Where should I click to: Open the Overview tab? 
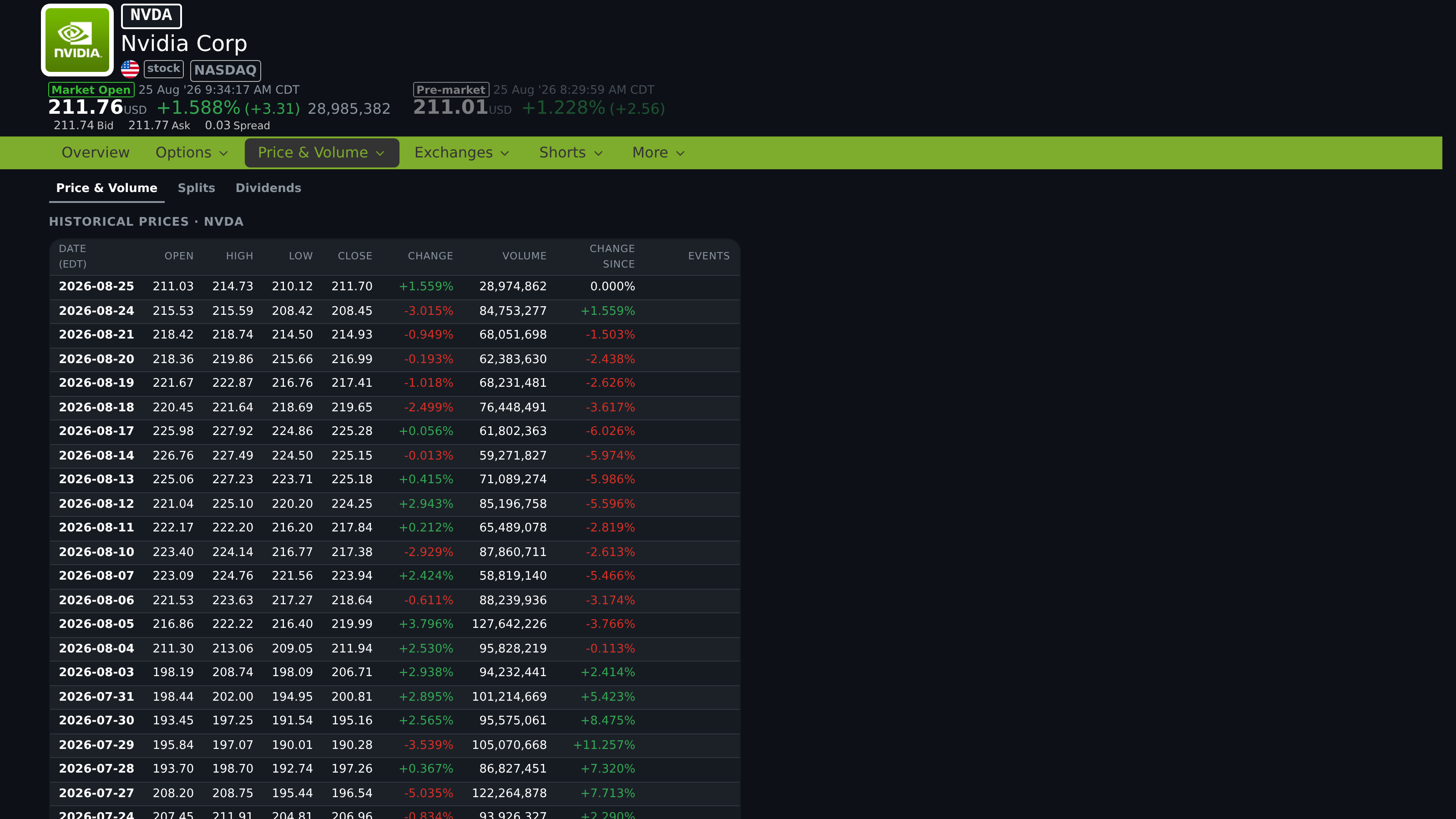(x=96, y=152)
